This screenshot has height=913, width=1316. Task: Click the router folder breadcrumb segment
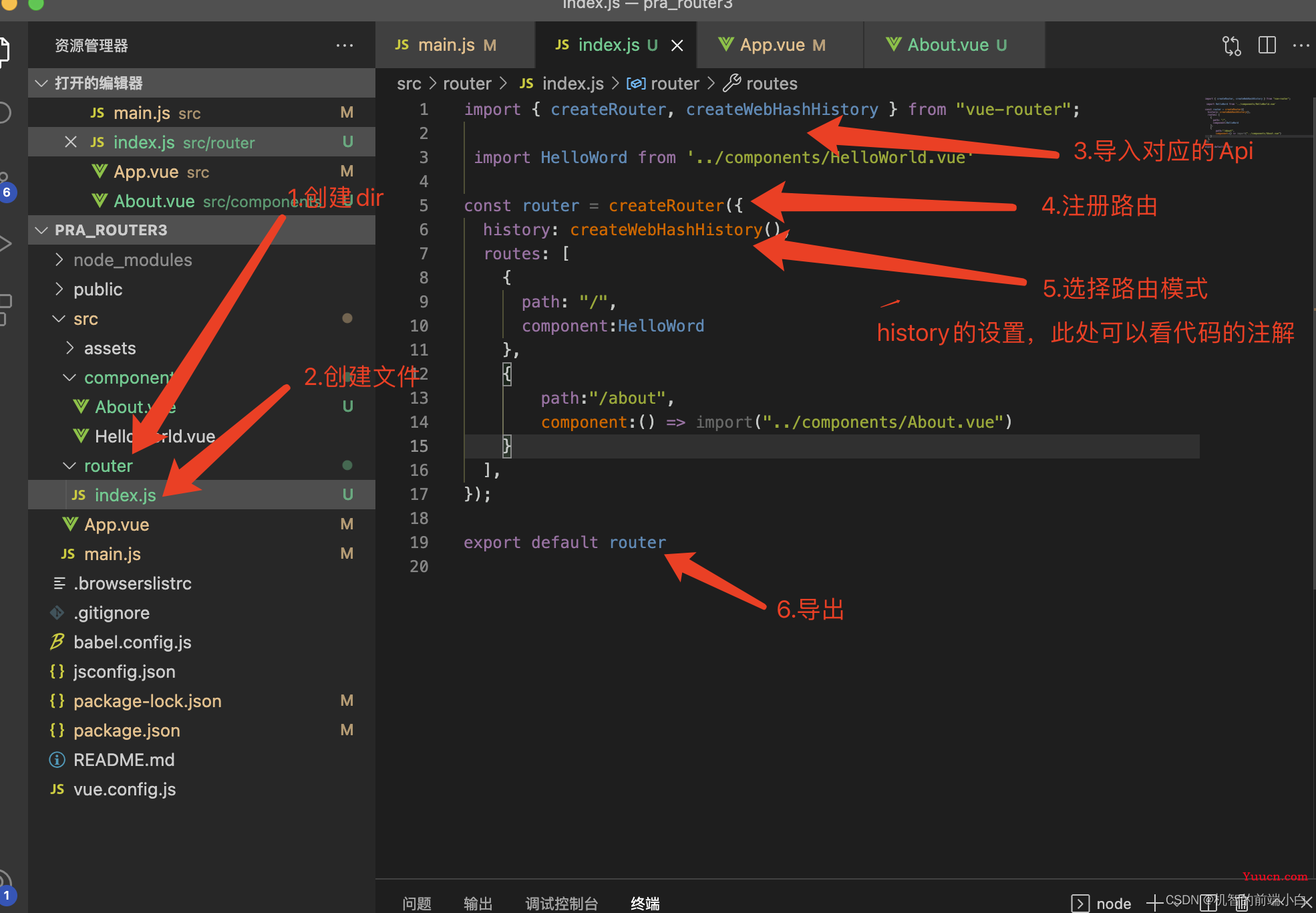(x=467, y=84)
